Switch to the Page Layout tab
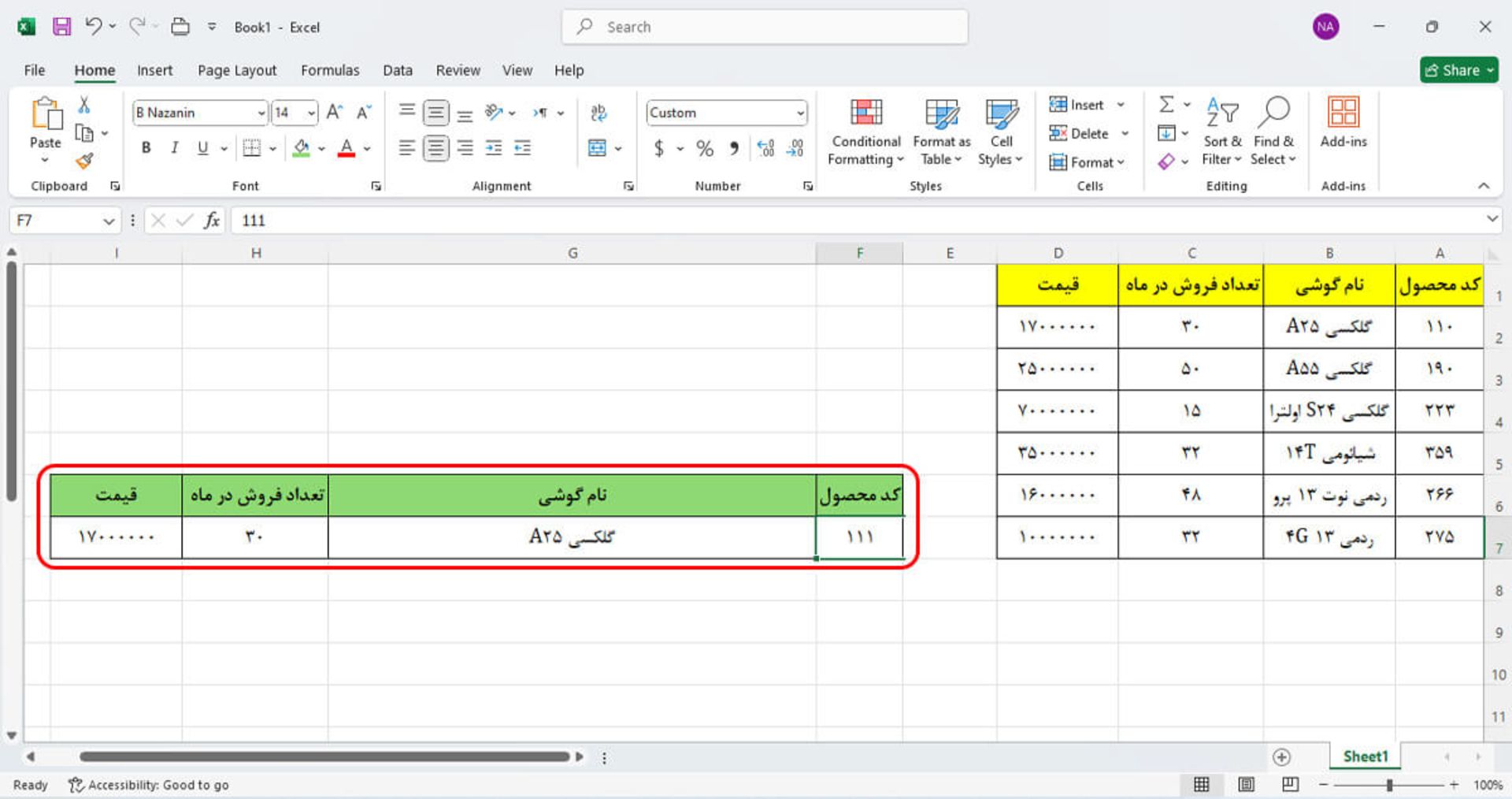Image resolution: width=1512 pixels, height=799 pixels. coord(237,70)
